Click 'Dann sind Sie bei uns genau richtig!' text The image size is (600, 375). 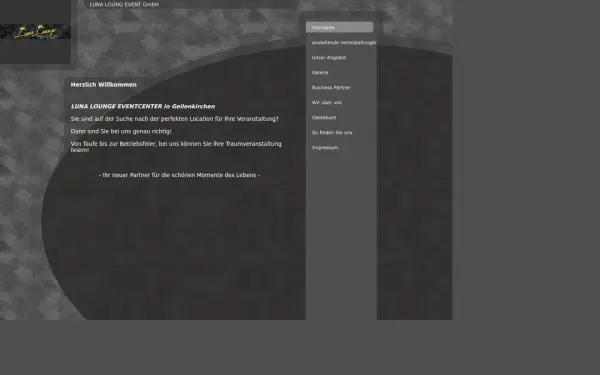click(x=121, y=131)
